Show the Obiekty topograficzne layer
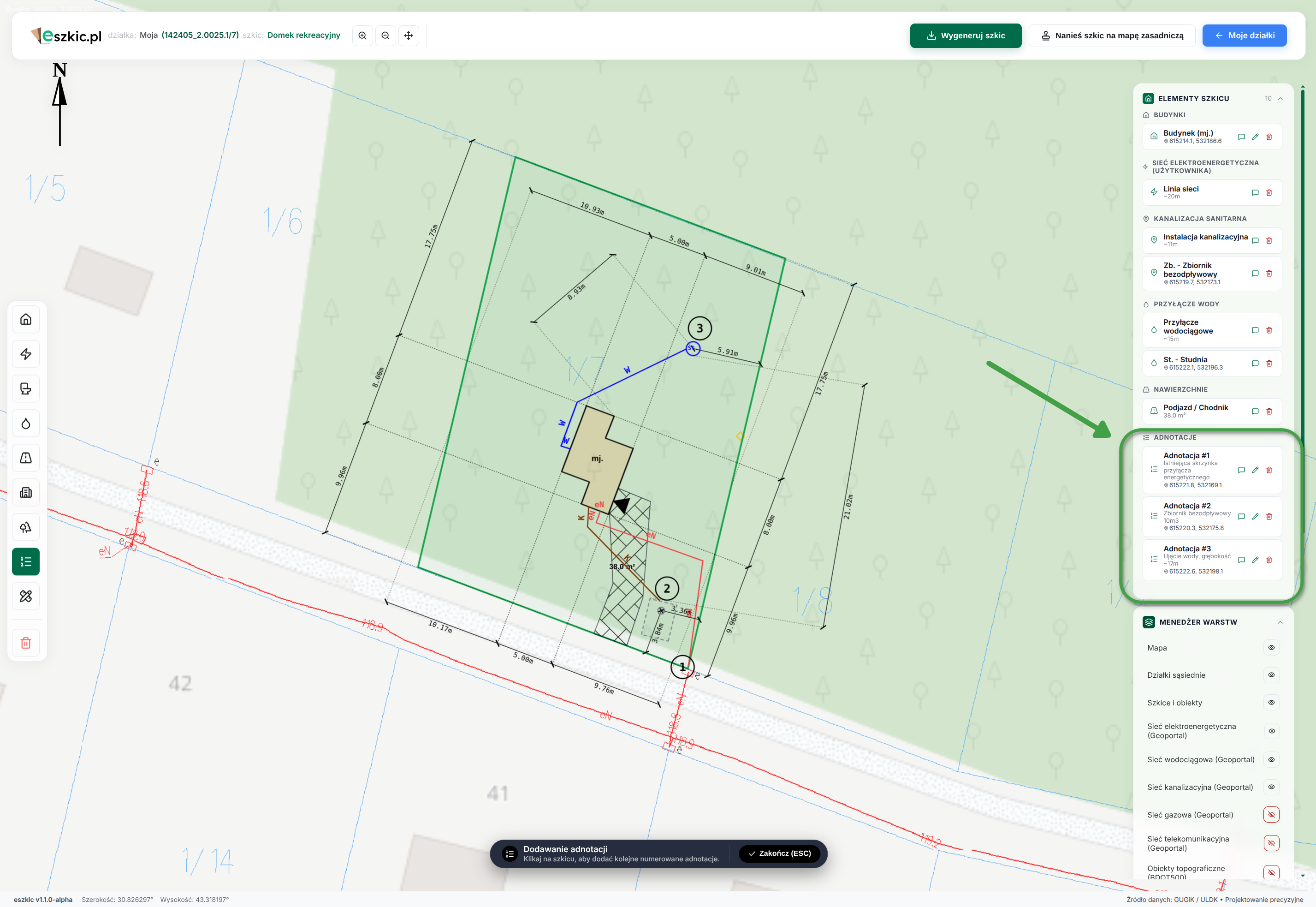This screenshot has width=1316, height=907. tap(1272, 872)
